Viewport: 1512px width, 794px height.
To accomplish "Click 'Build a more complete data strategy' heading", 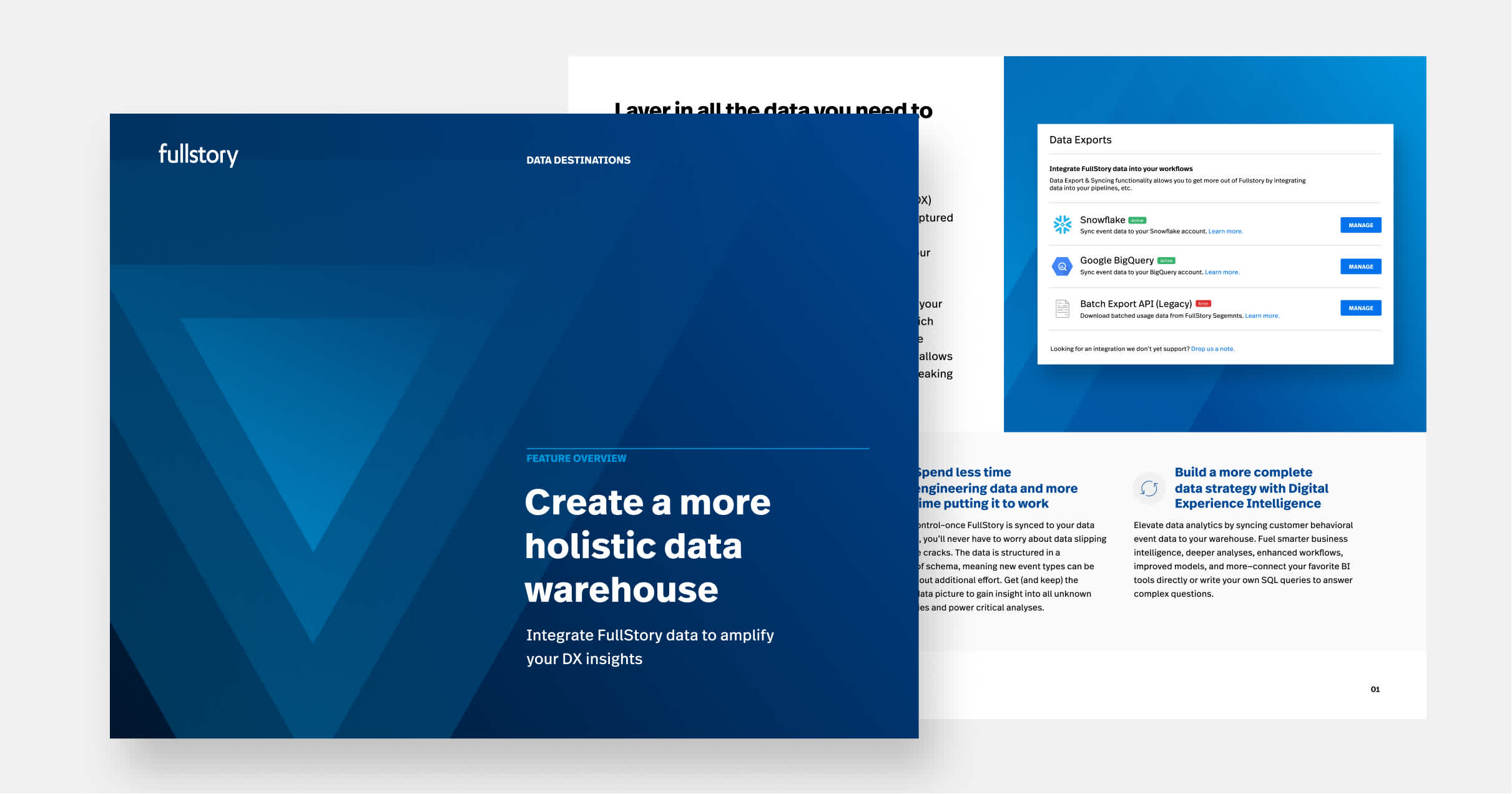I will click(1251, 488).
